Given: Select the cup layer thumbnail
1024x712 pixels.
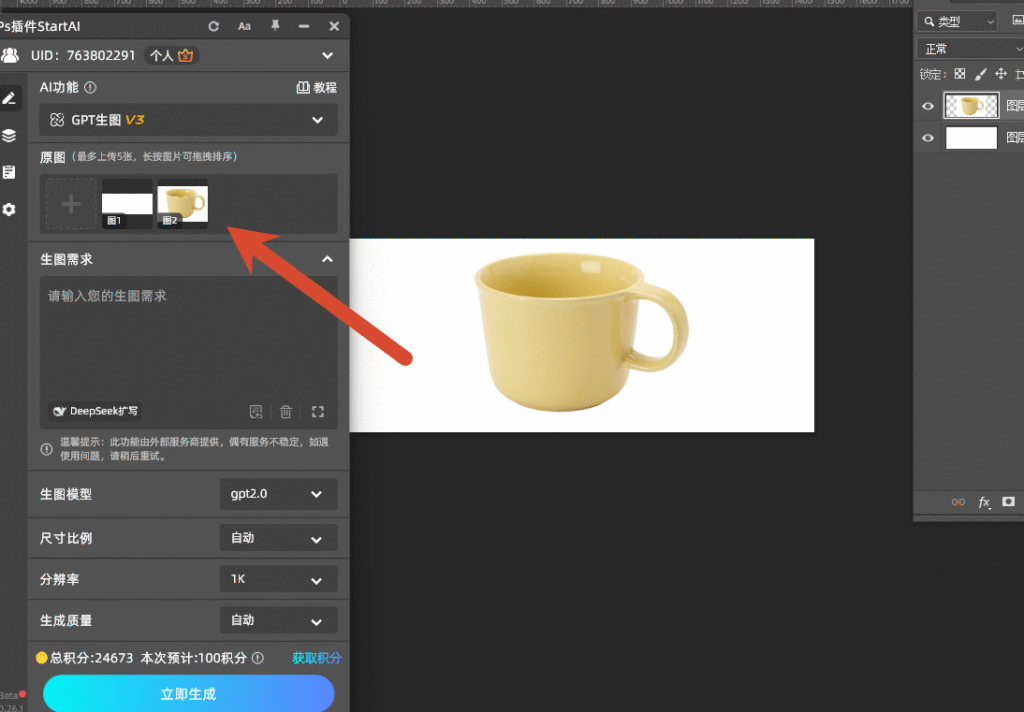Looking at the screenshot, I should coord(971,106).
